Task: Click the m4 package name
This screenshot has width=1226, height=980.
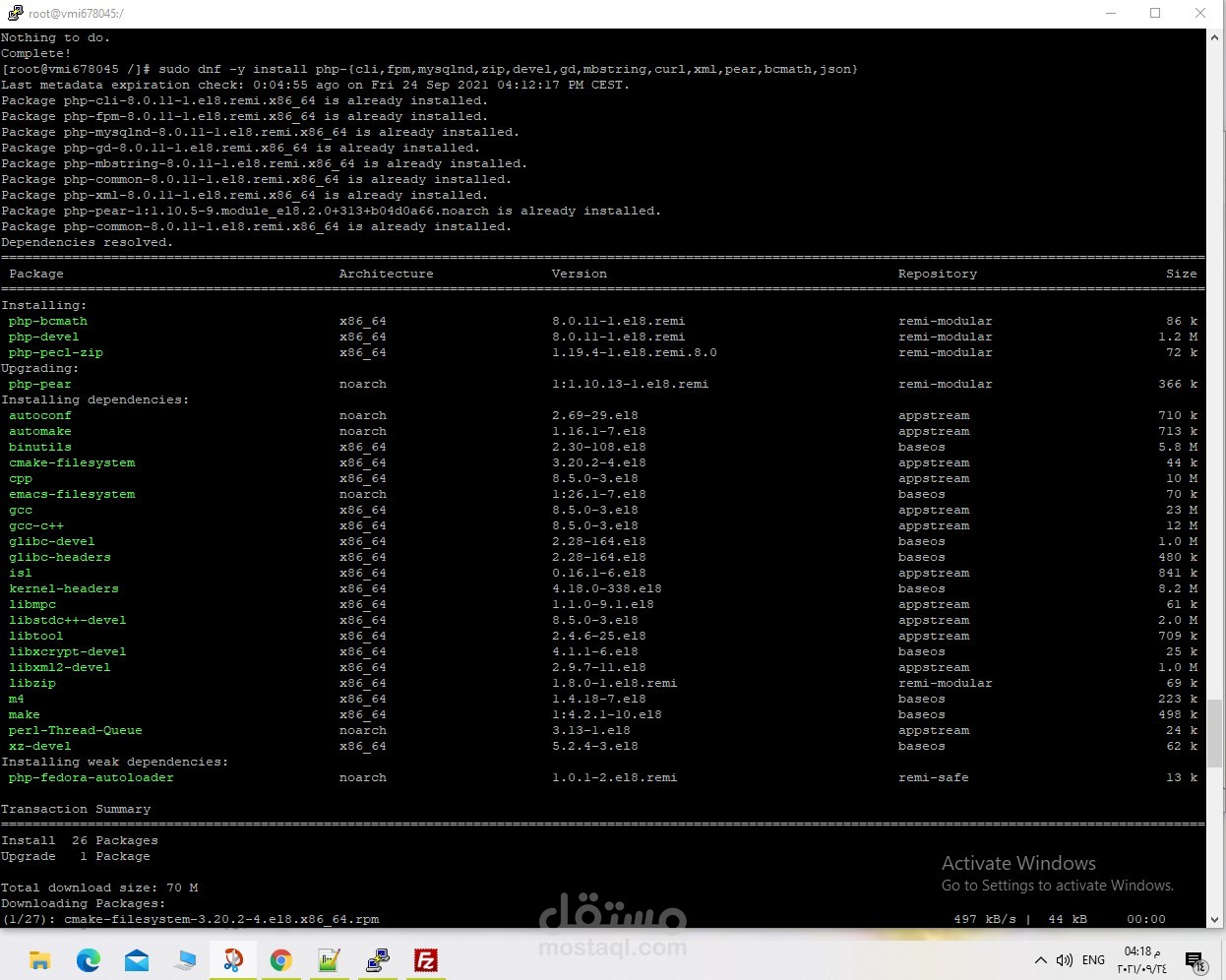Action: pos(17,699)
